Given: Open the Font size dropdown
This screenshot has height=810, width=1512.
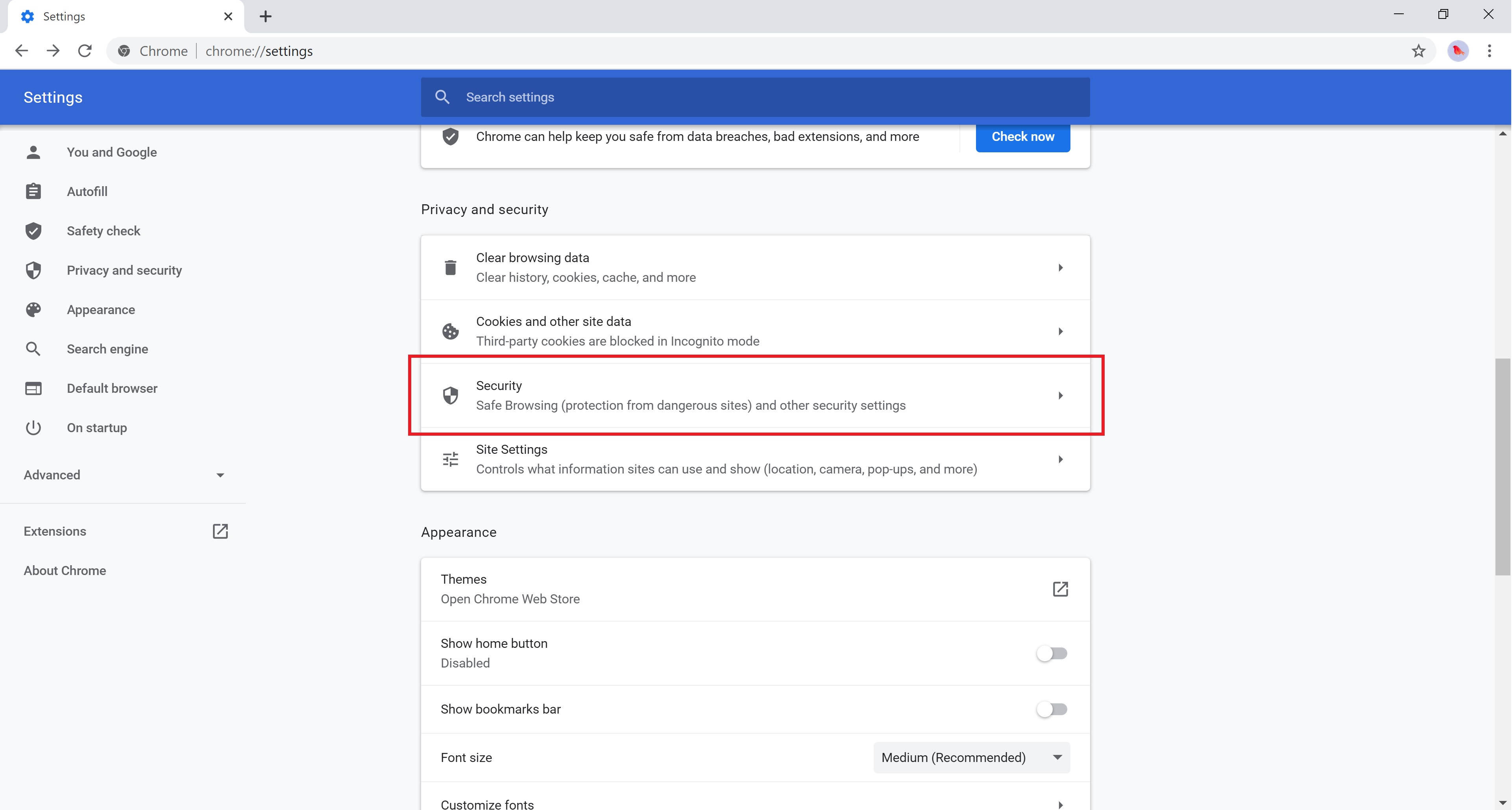Looking at the screenshot, I should point(971,757).
